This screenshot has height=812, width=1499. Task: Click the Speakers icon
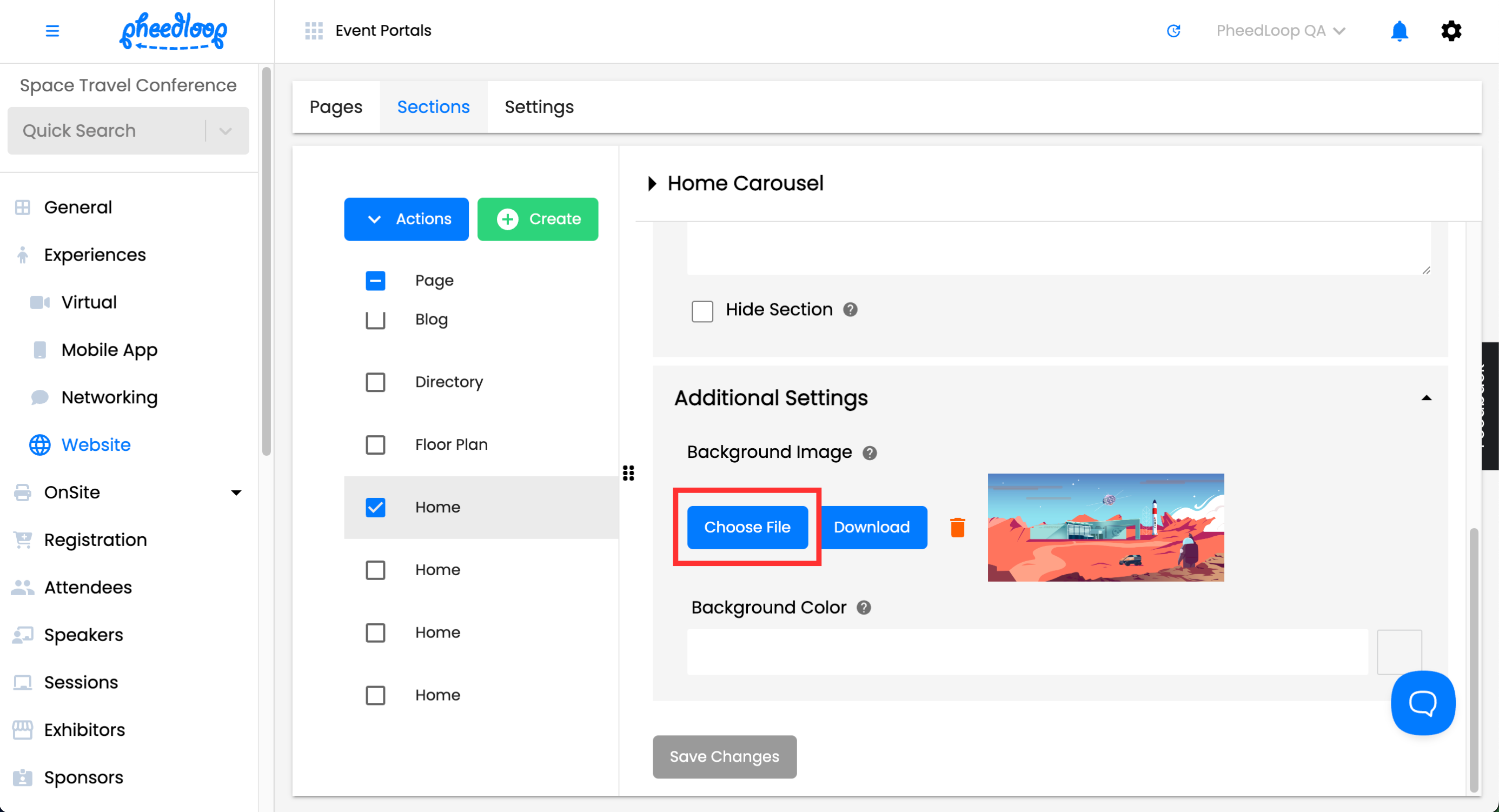point(23,635)
